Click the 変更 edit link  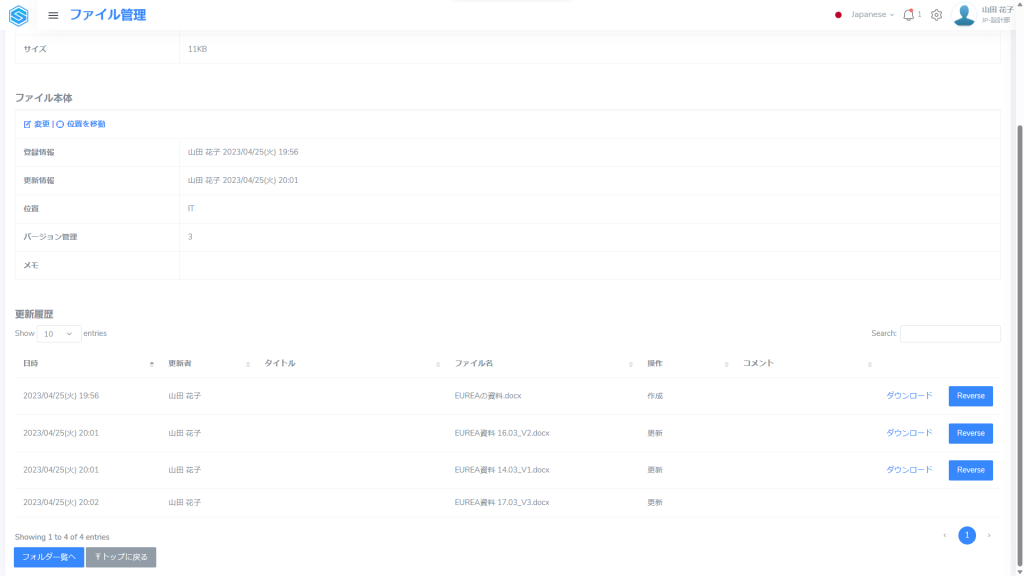coord(36,124)
